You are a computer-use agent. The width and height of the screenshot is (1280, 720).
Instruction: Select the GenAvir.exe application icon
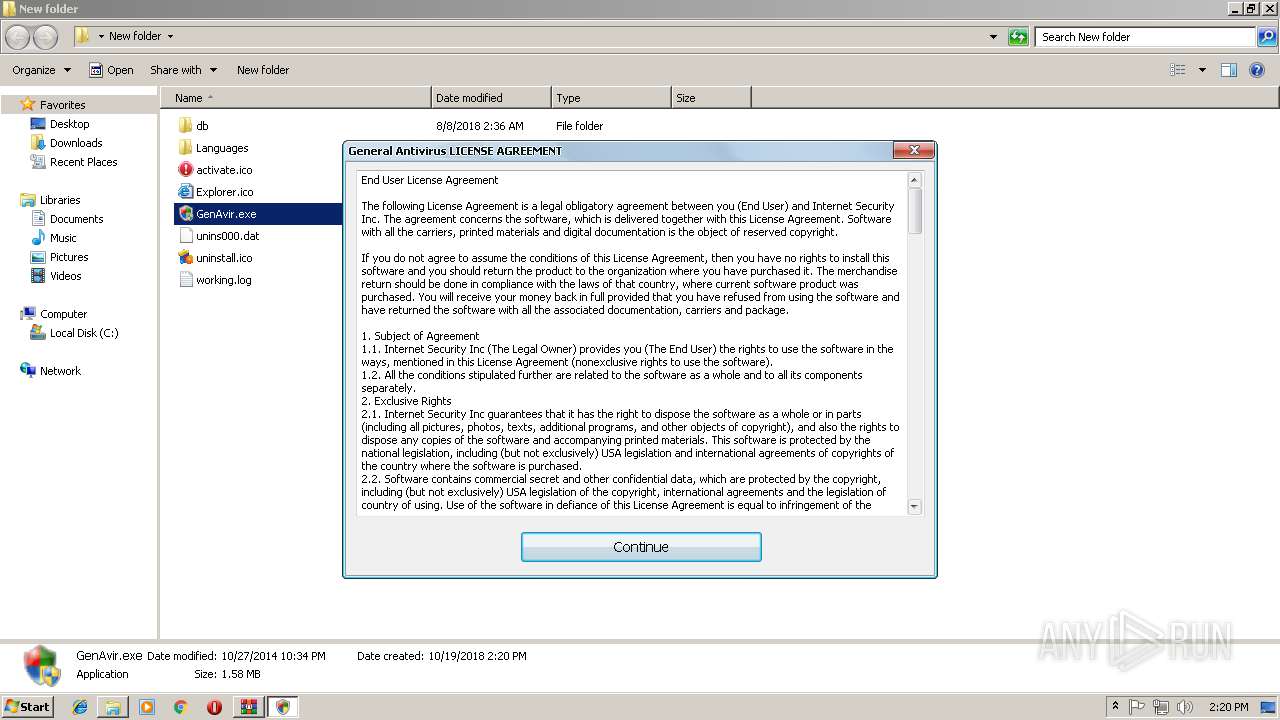coord(185,214)
